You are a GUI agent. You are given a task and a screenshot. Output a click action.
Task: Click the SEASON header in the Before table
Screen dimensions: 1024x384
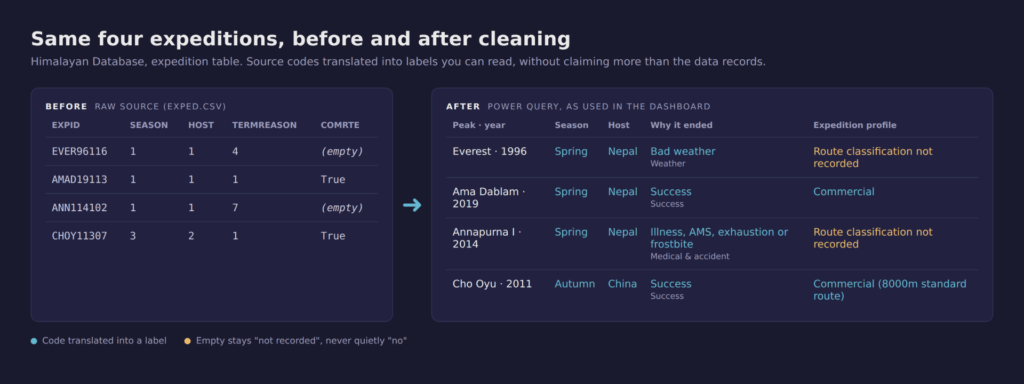(148, 125)
